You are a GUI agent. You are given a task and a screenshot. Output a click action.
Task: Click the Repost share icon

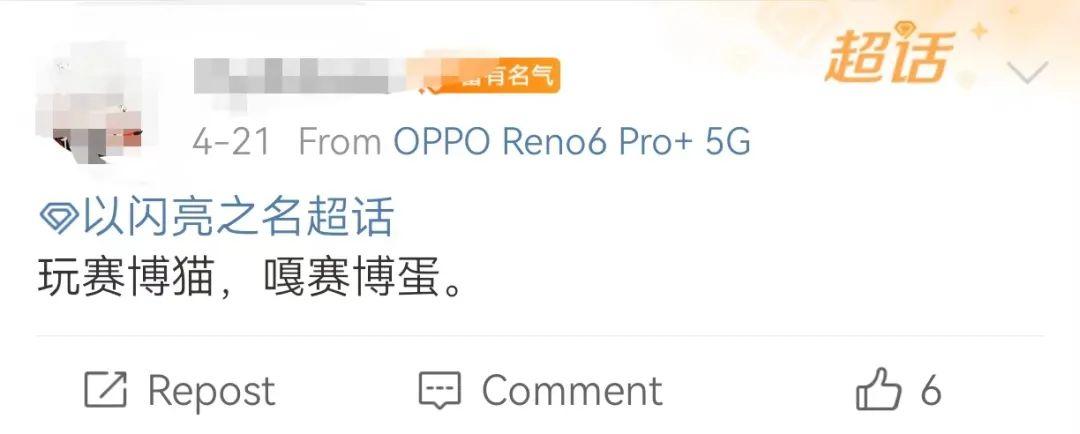pyautogui.click(x=105, y=390)
